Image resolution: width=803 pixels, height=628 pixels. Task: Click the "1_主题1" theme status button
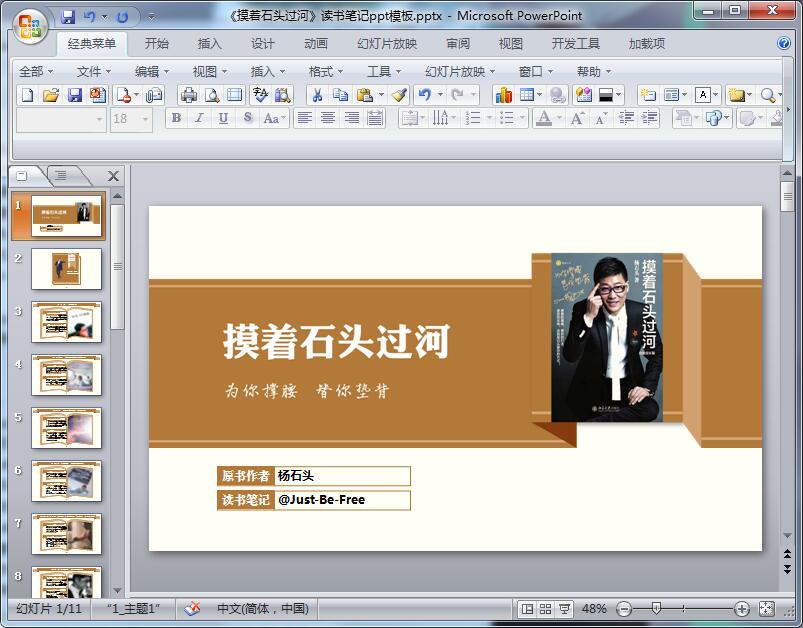pyautogui.click(x=133, y=609)
